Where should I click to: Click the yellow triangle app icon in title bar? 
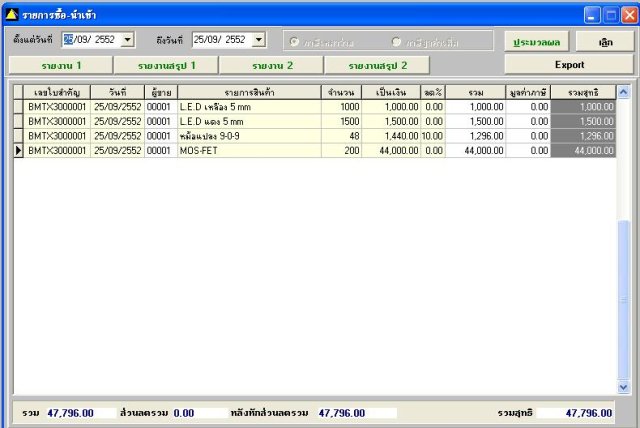12,15
